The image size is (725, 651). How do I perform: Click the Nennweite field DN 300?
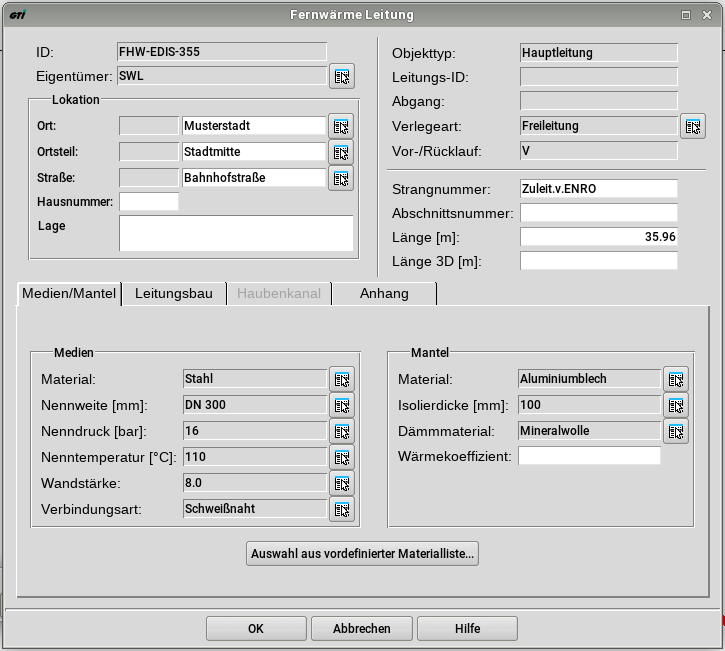255,405
